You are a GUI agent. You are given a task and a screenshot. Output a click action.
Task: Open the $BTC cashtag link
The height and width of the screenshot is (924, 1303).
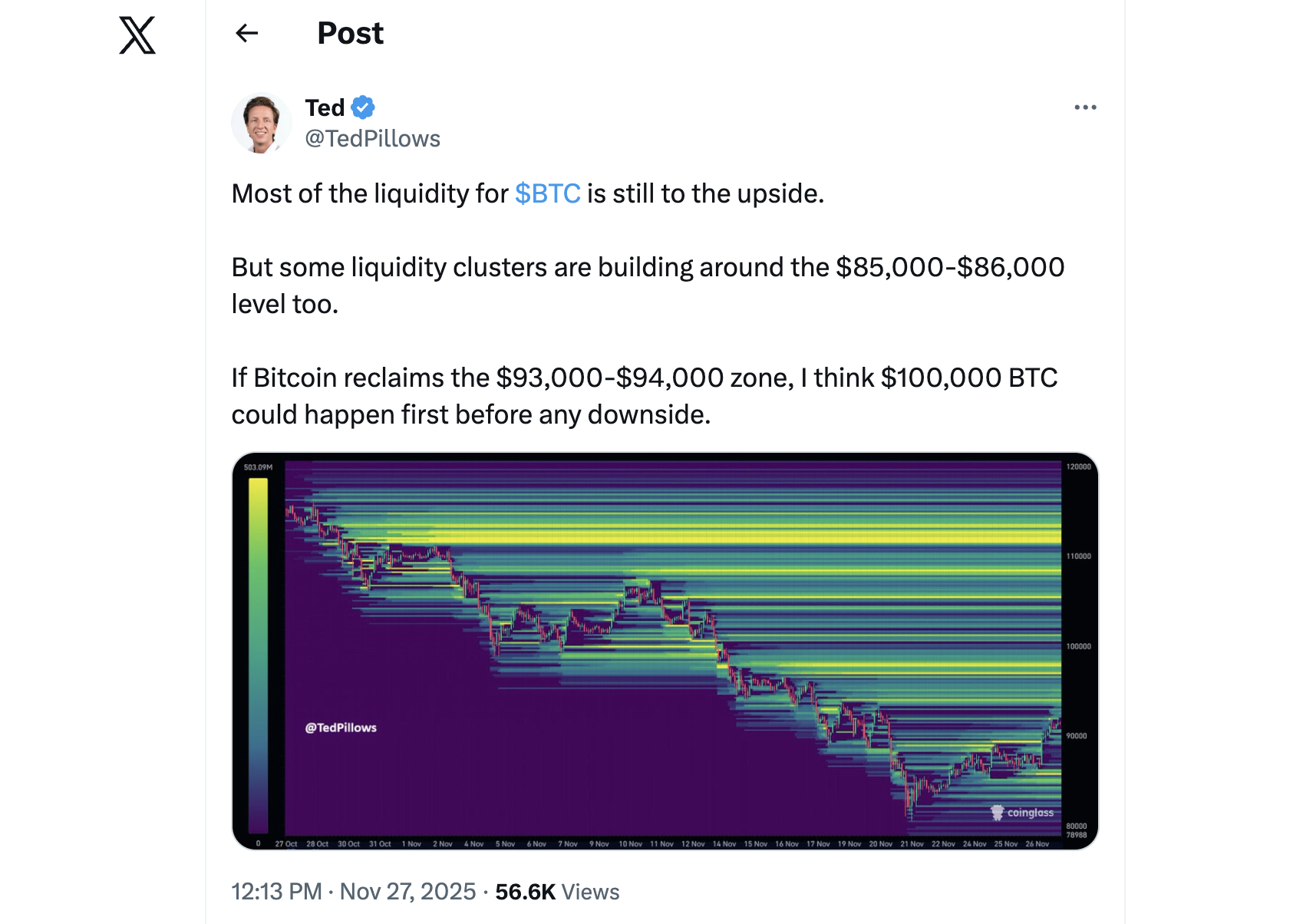547,193
